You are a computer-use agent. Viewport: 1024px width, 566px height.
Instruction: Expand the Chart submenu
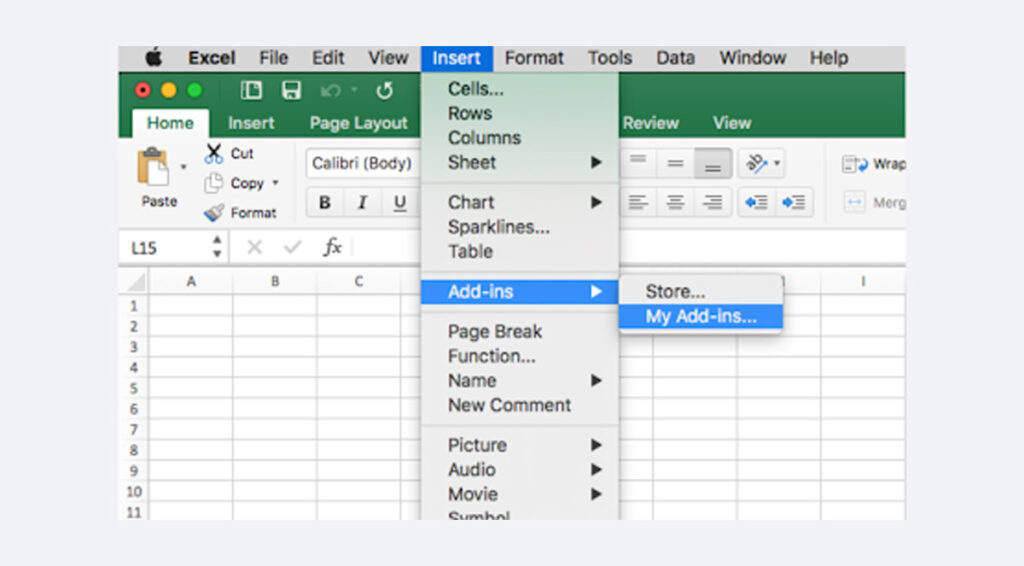tap(520, 202)
